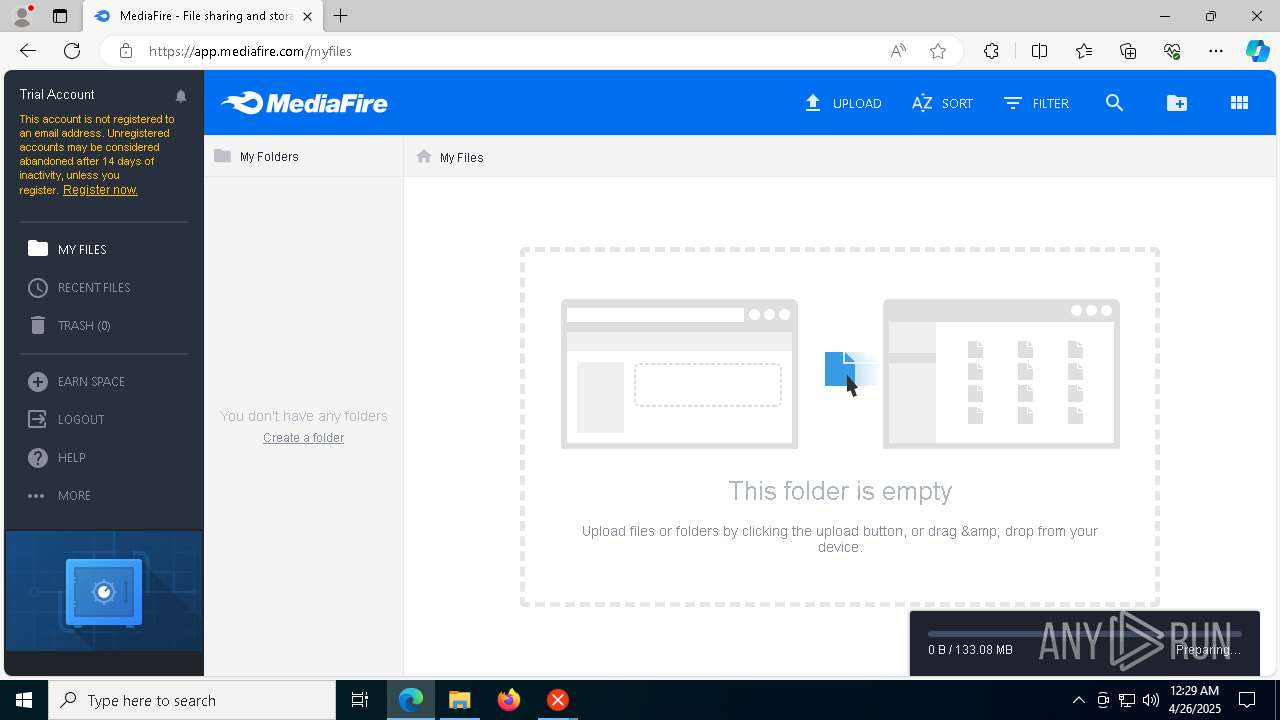Click the site info lock icon
Viewport: 1280px width, 720px height.
[x=126, y=51]
